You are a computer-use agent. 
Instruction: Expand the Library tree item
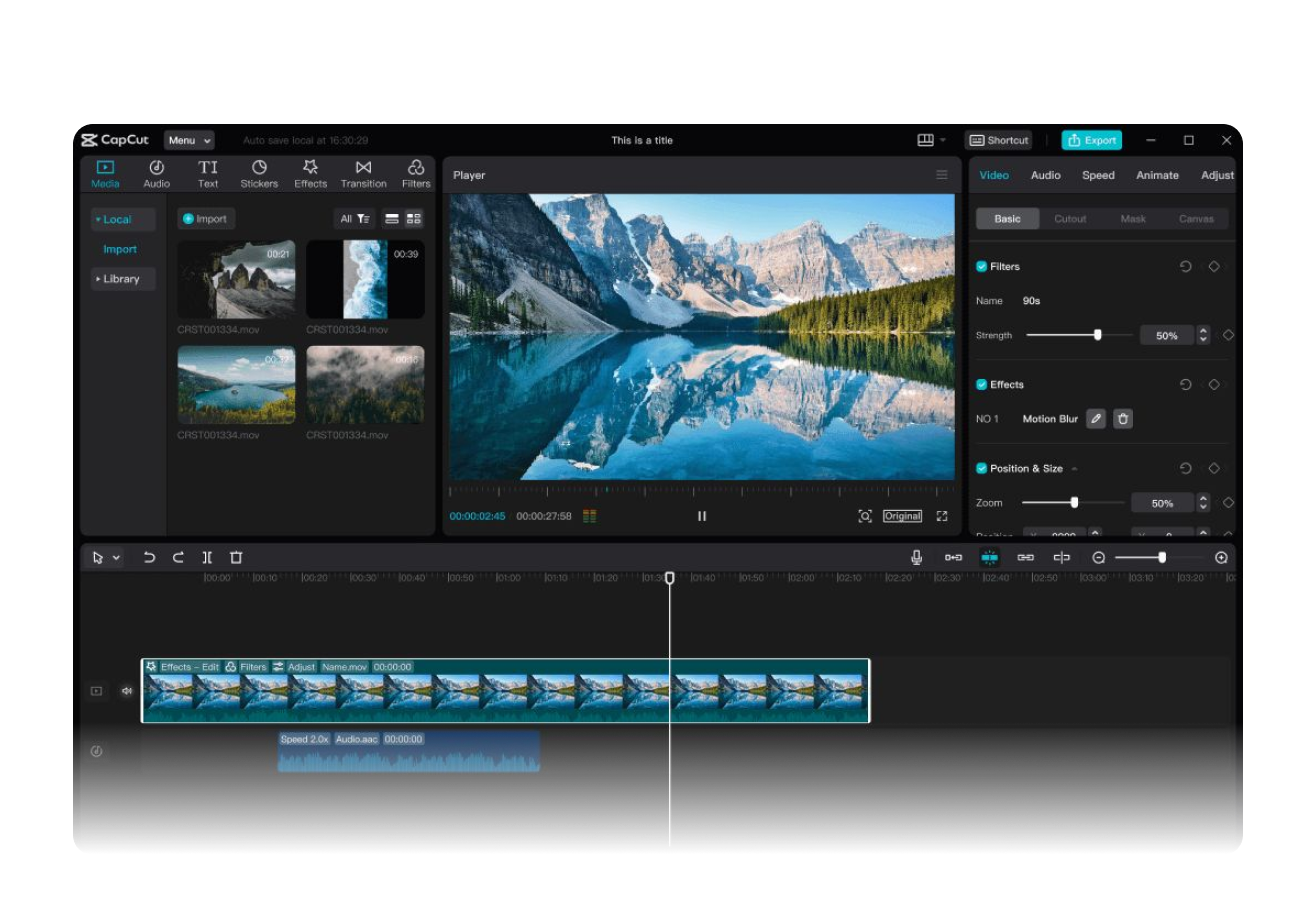tap(122, 279)
